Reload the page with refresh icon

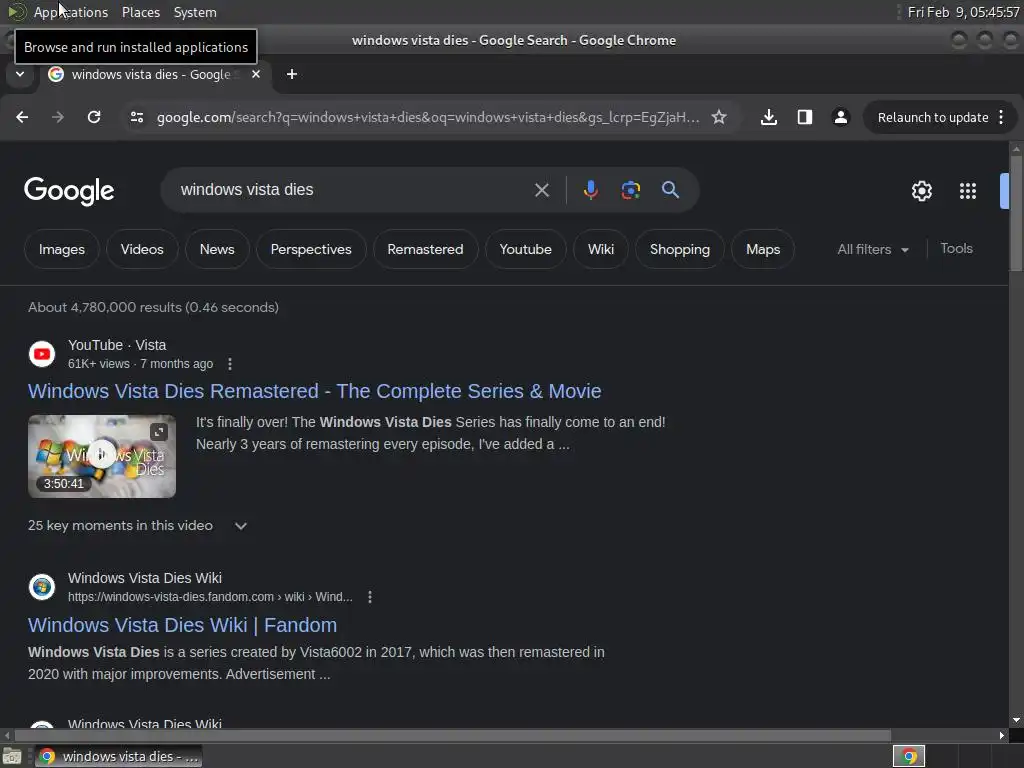(x=94, y=117)
